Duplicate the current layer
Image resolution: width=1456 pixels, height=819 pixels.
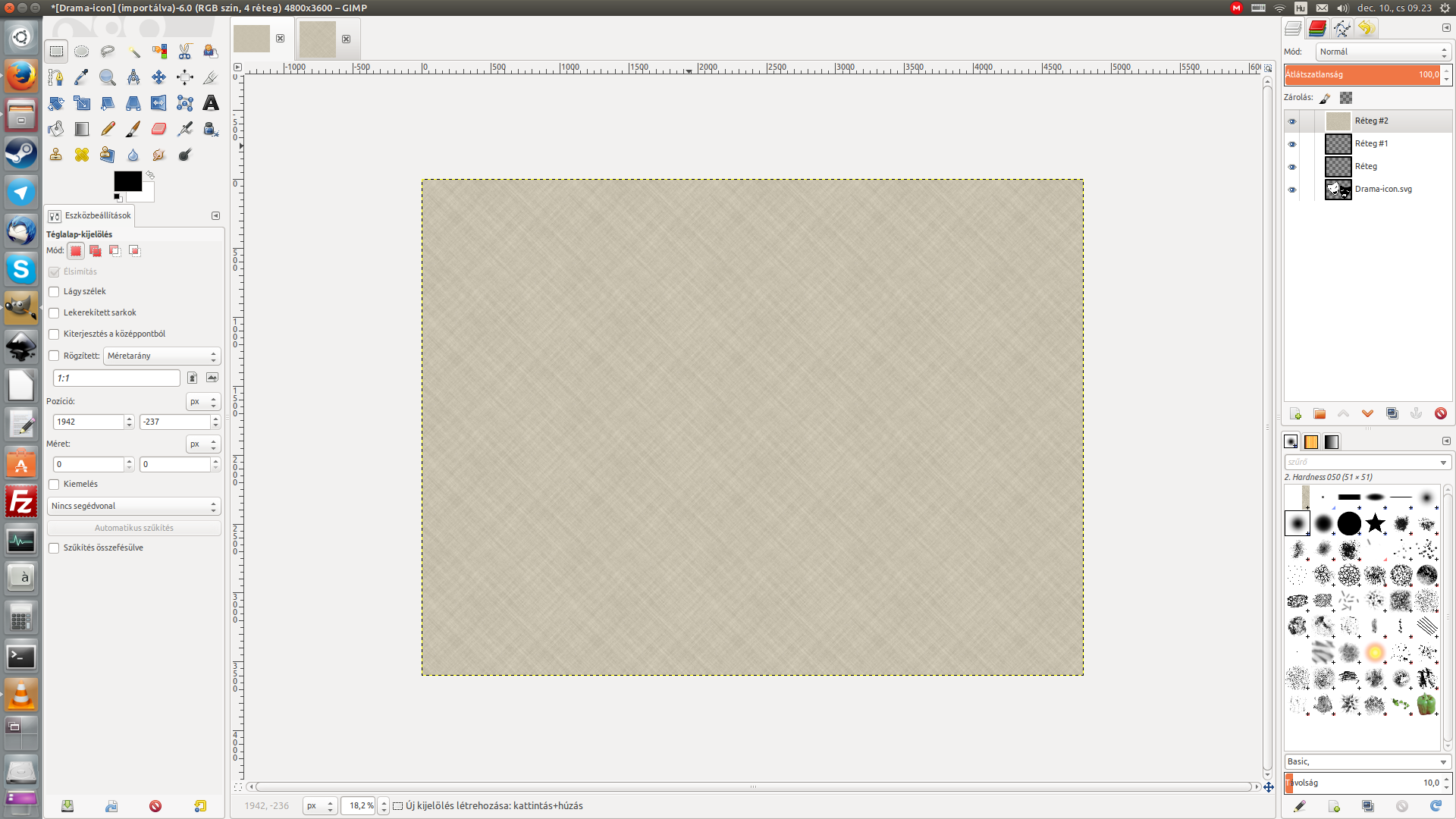(x=1392, y=413)
